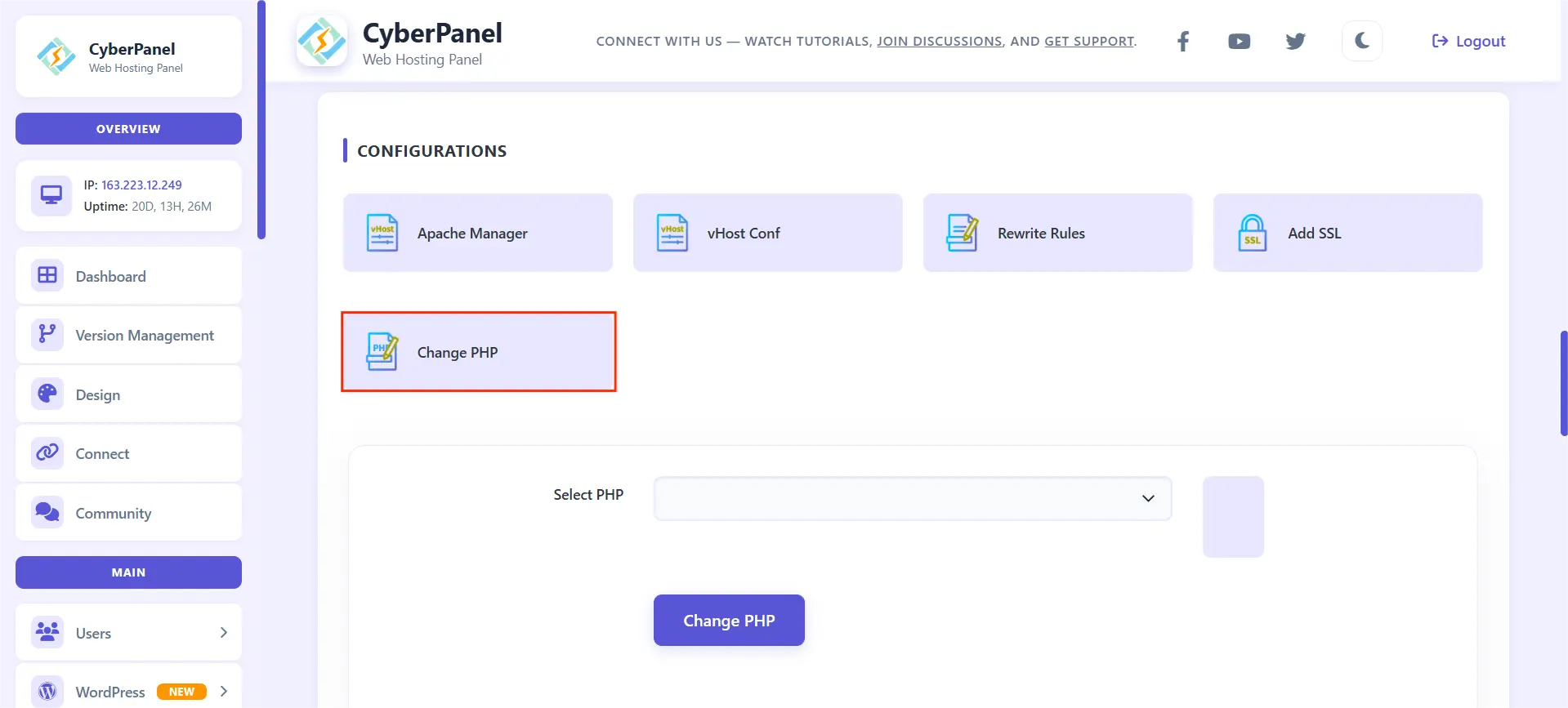Image resolution: width=1568 pixels, height=708 pixels.
Task: Open Version Management menu item
Action: click(x=128, y=335)
